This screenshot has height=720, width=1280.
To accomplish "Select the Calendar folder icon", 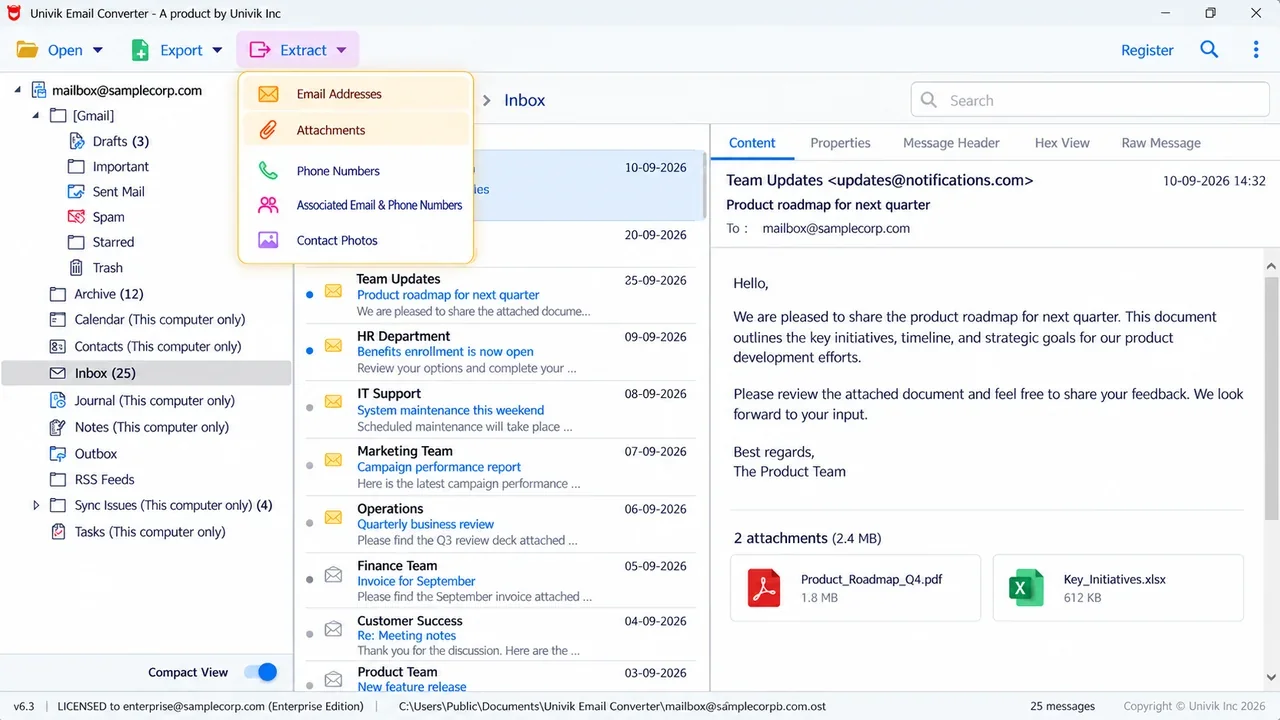I will (58, 319).
